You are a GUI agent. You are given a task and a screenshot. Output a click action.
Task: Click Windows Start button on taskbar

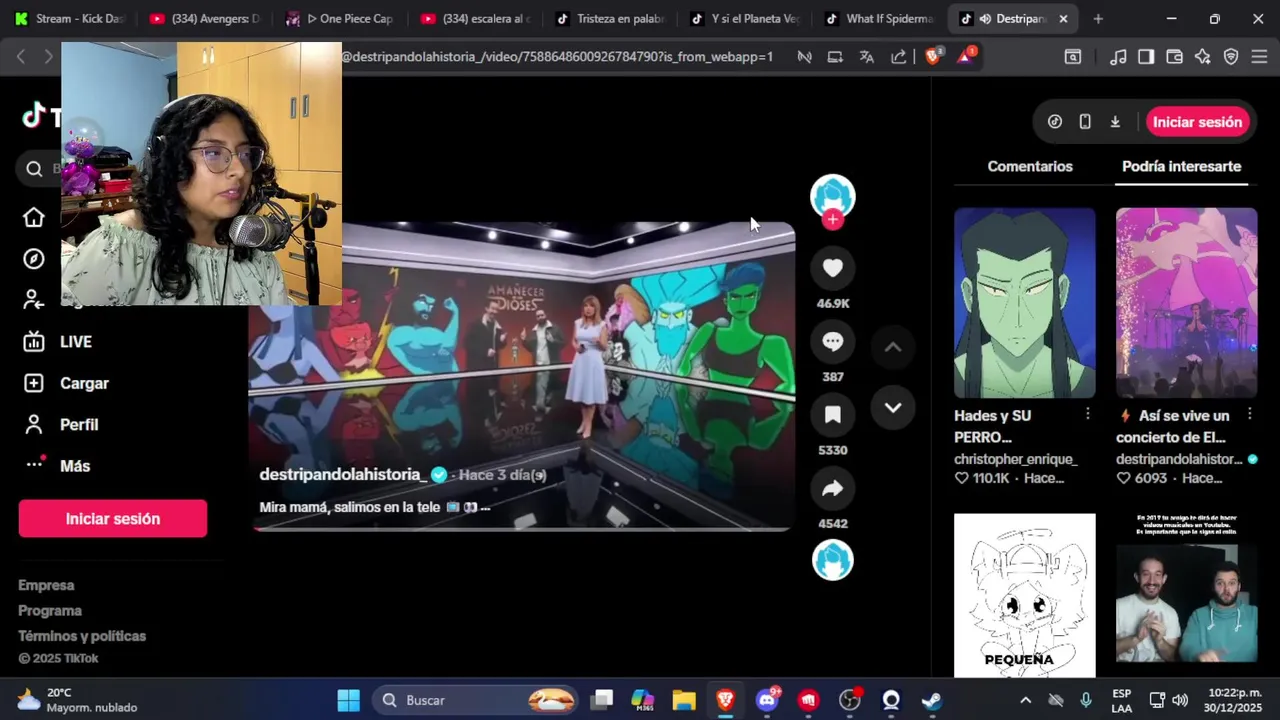coord(348,700)
